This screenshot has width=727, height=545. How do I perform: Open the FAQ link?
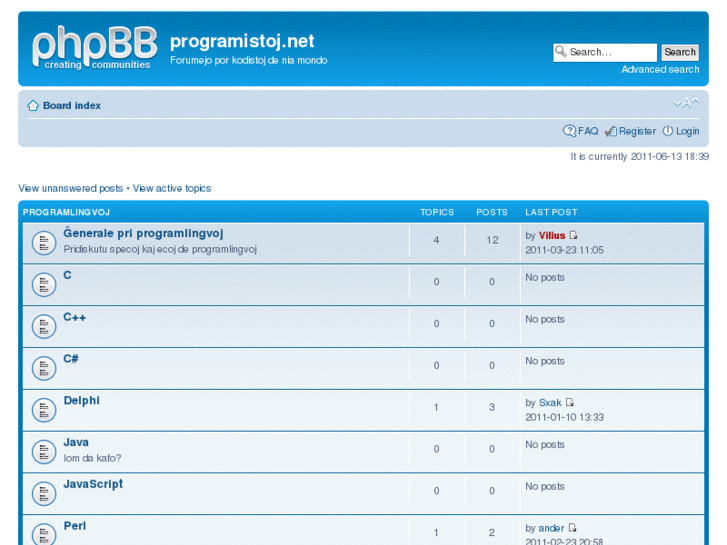point(588,131)
